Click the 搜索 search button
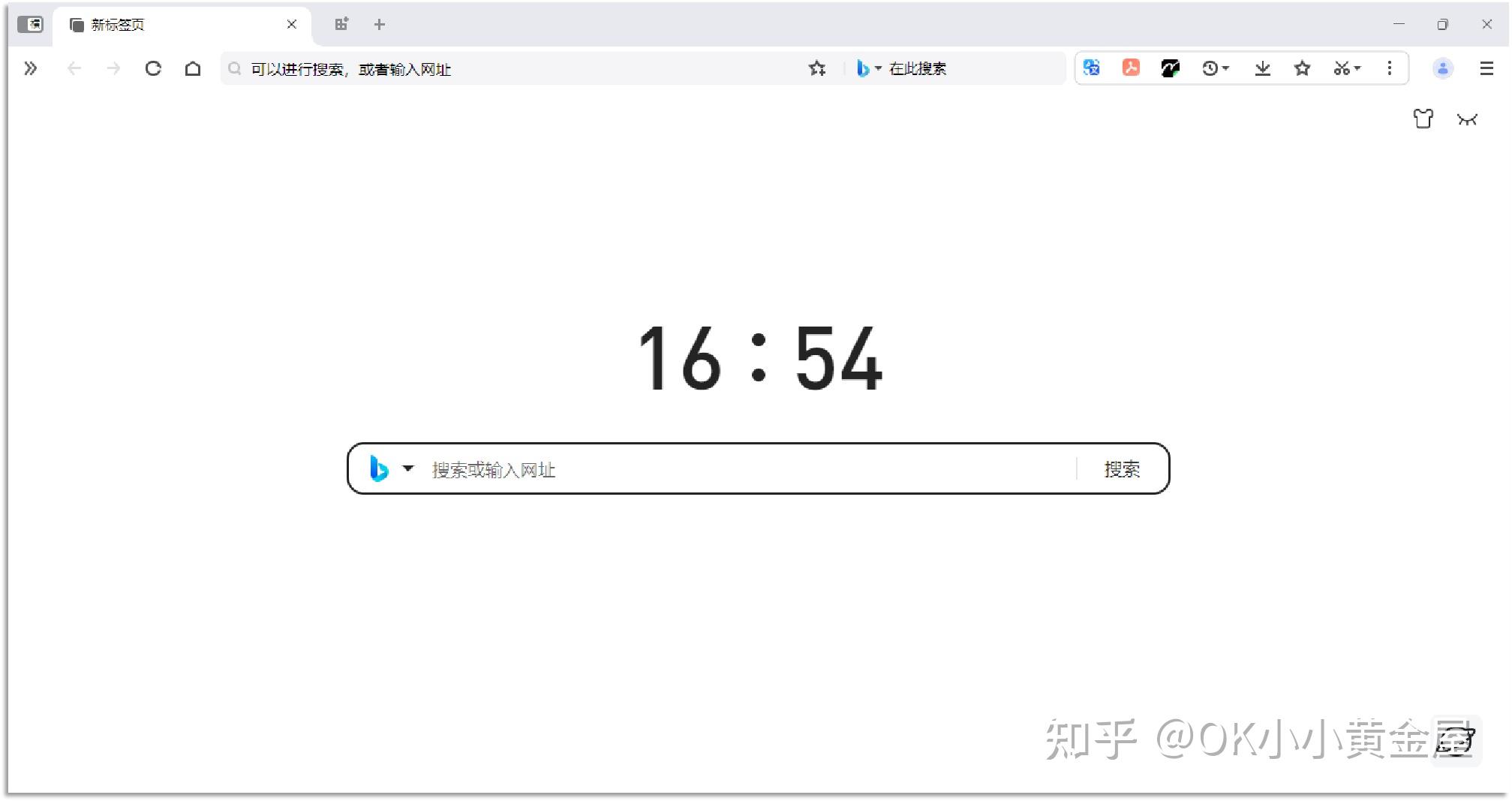The image size is (1512, 801). pos(1122,469)
